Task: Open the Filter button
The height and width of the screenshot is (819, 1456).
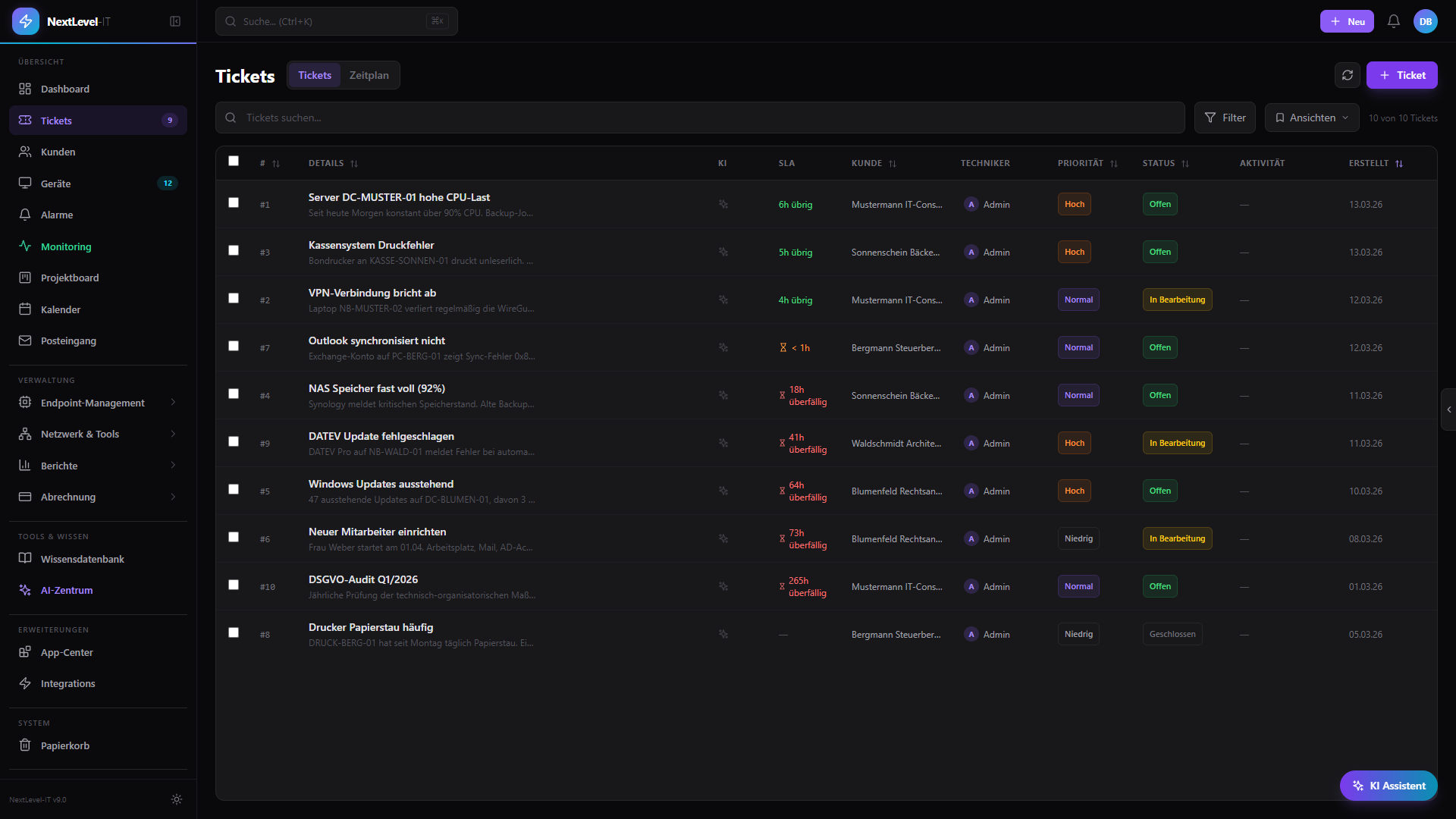Action: 1224,118
